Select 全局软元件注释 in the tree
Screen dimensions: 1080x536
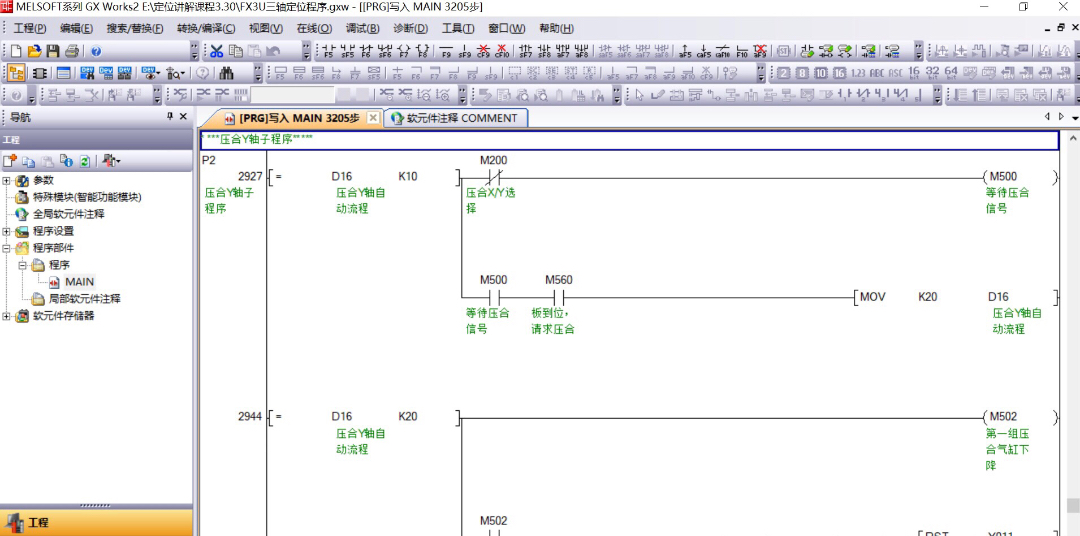tap(68, 214)
